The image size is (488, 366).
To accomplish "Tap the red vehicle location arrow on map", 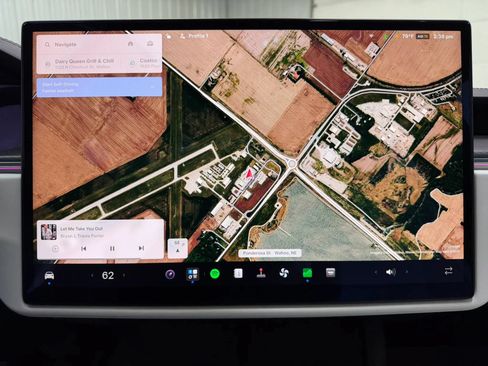I will (249, 173).
